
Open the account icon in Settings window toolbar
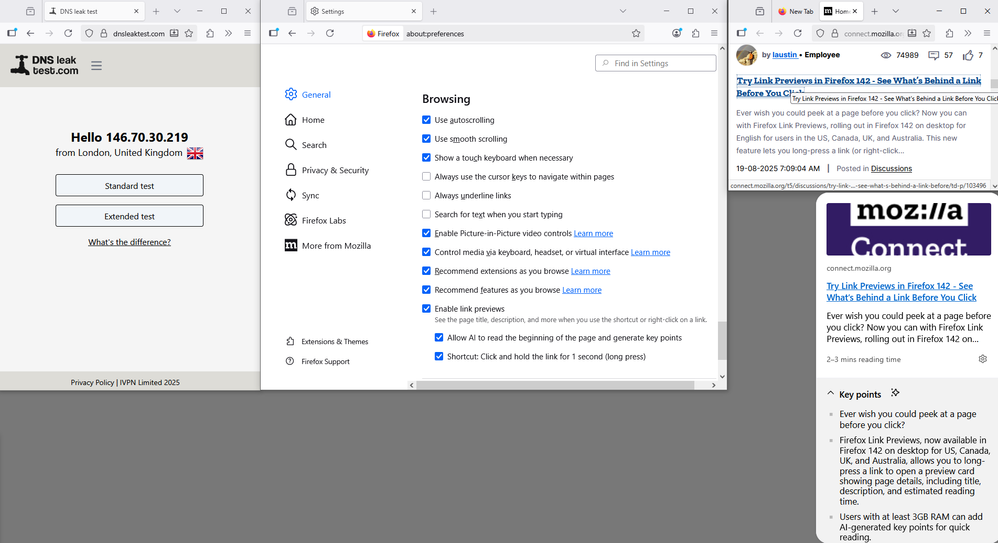(677, 33)
